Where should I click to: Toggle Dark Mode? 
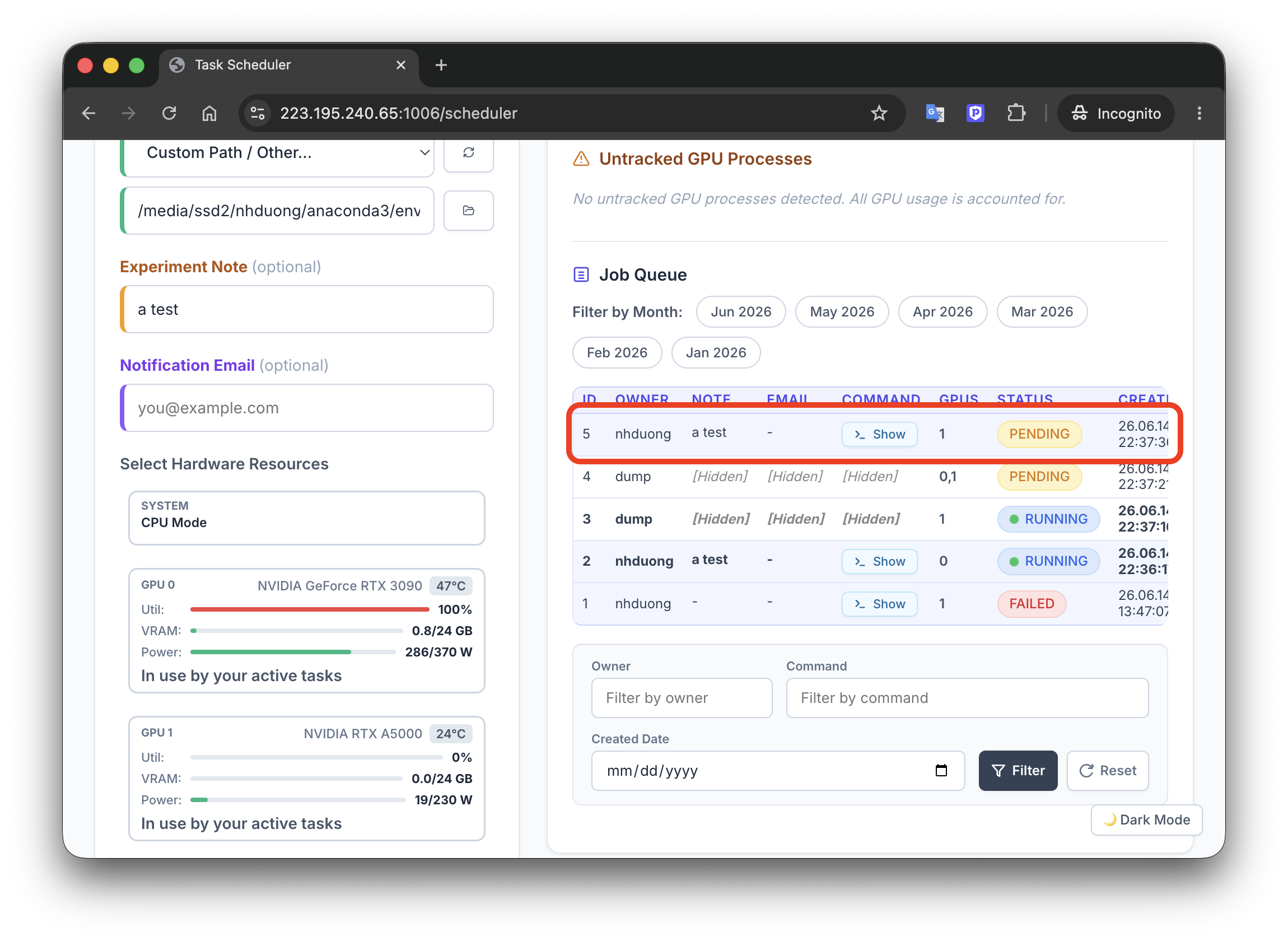pos(1146,819)
